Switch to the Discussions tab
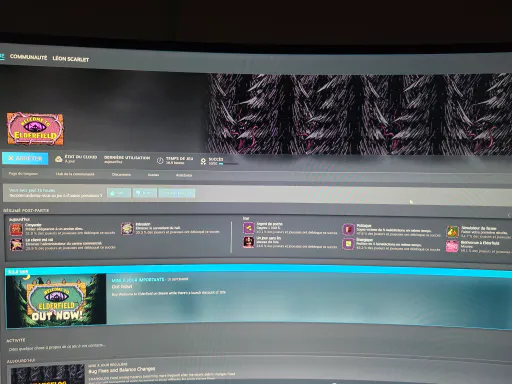Image resolution: width=512 pixels, height=384 pixels. coord(121,174)
